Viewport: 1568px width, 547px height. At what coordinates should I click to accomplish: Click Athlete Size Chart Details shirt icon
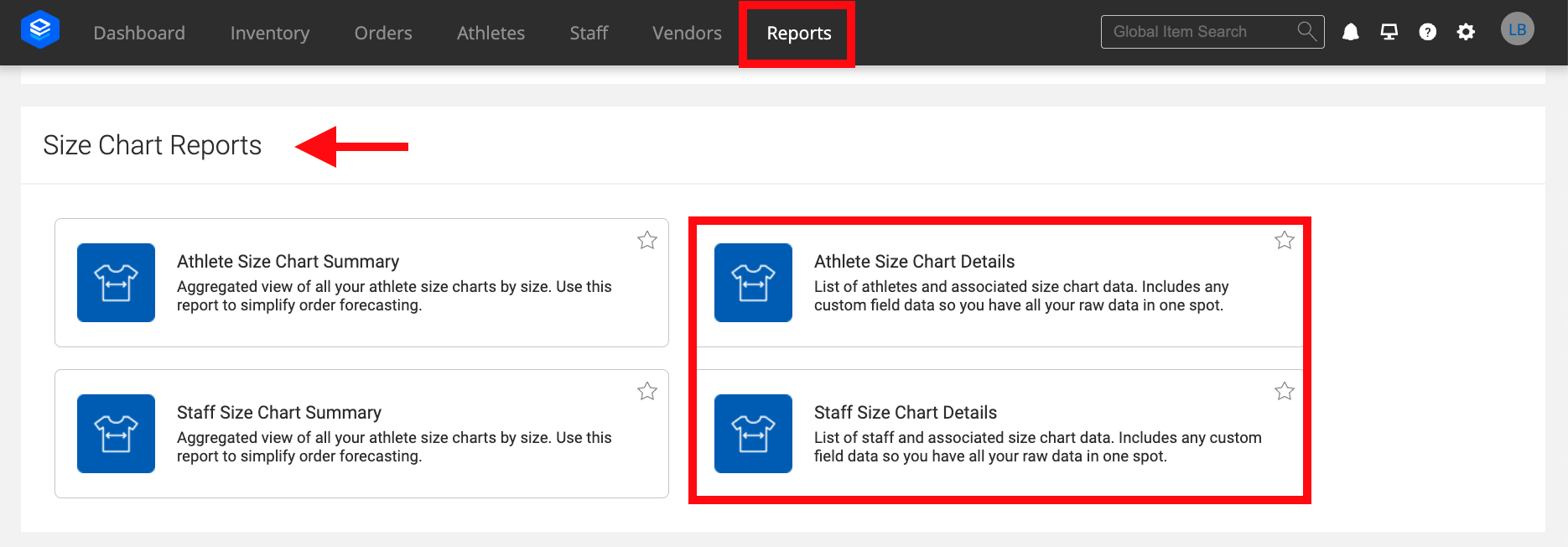point(753,283)
